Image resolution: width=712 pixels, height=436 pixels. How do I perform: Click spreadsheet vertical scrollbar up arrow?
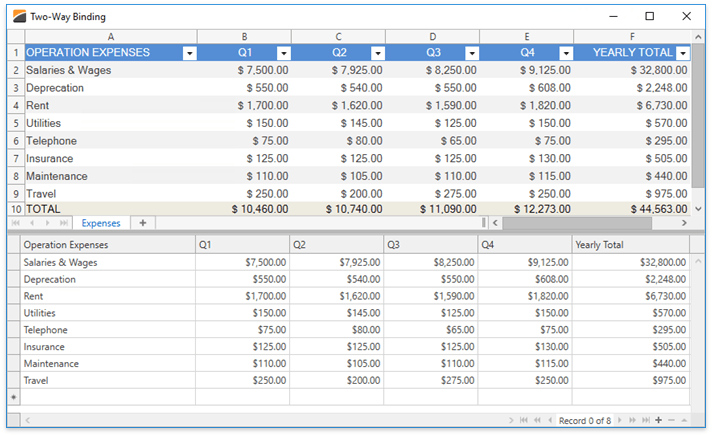pos(698,36)
